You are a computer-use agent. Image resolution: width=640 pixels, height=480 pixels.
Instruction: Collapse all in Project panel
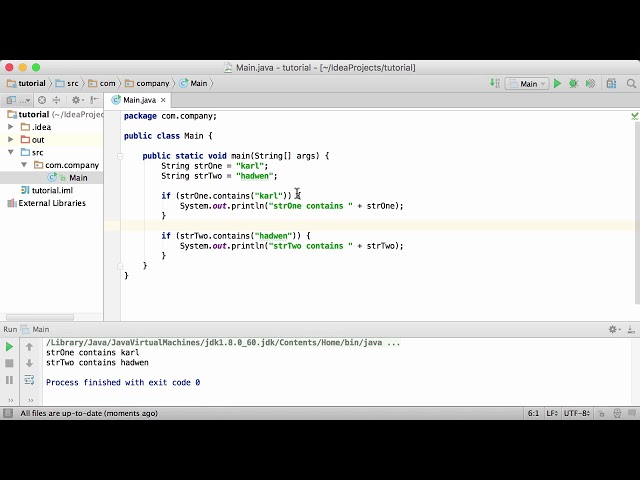[56, 100]
